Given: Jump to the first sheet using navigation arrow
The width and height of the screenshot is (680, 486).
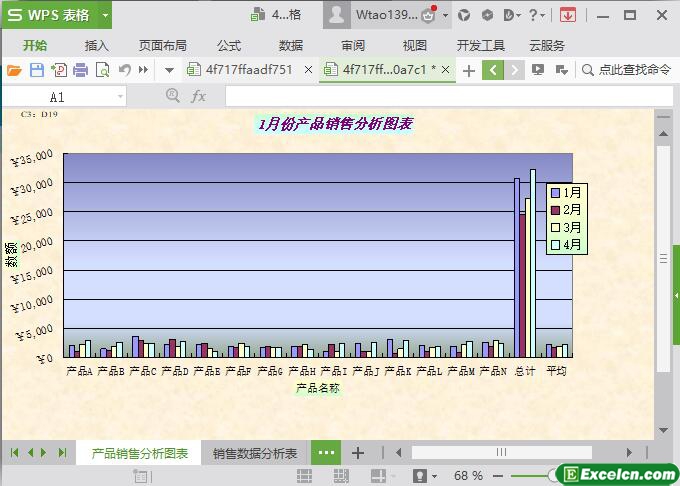Looking at the screenshot, I should [x=14, y=453].
